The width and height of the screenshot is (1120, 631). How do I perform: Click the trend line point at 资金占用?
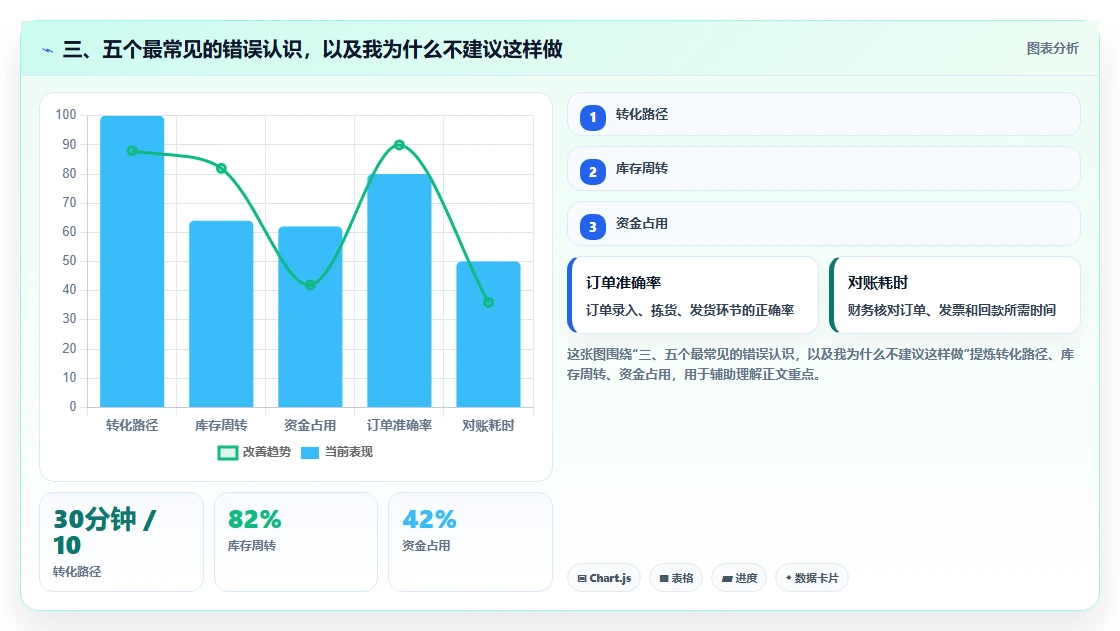pyautogui.click(x=310, y=285)
